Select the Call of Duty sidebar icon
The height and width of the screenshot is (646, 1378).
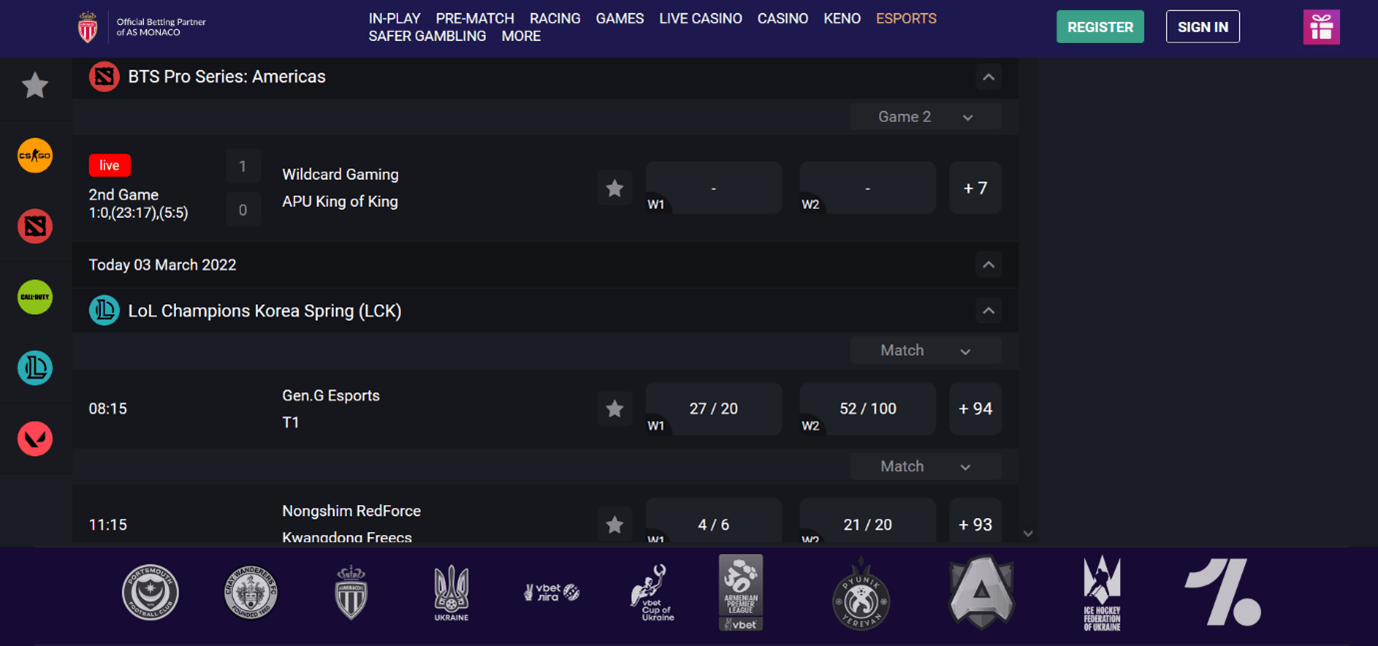[x=35, y=297]
